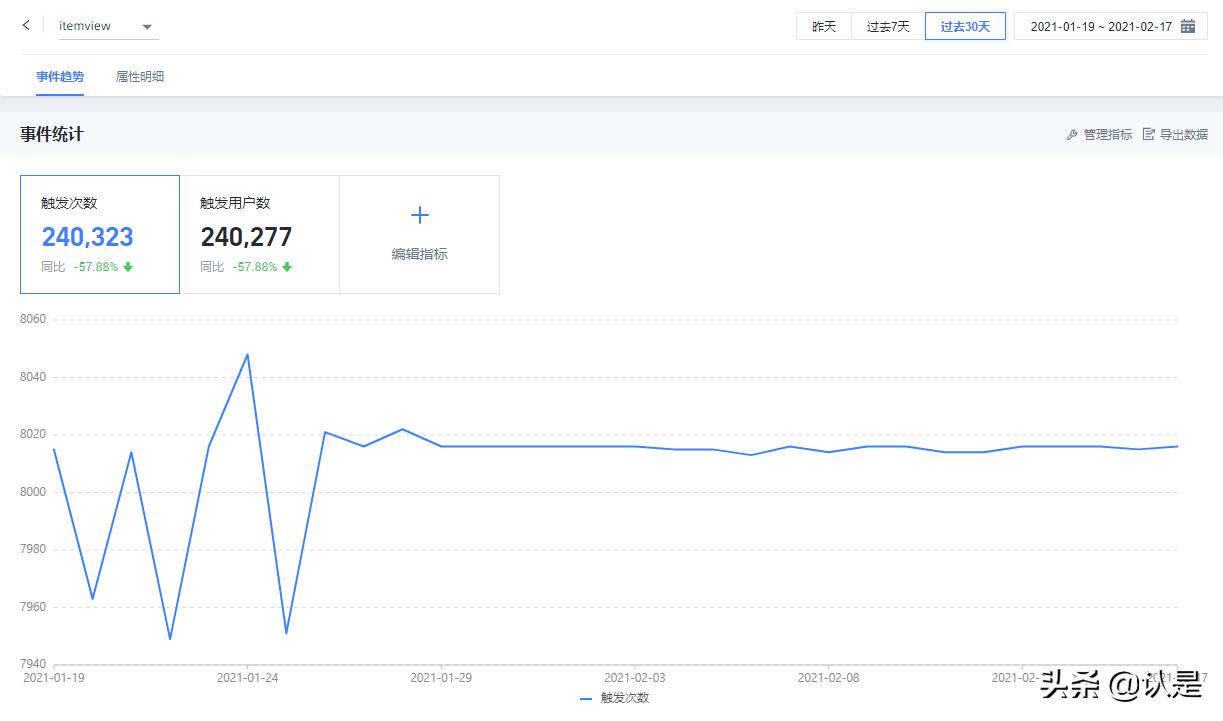Click the wrench icon next to 管理指标
Image resolution: width=1223 pixels, height=721 pixels.
point(1071,133)
